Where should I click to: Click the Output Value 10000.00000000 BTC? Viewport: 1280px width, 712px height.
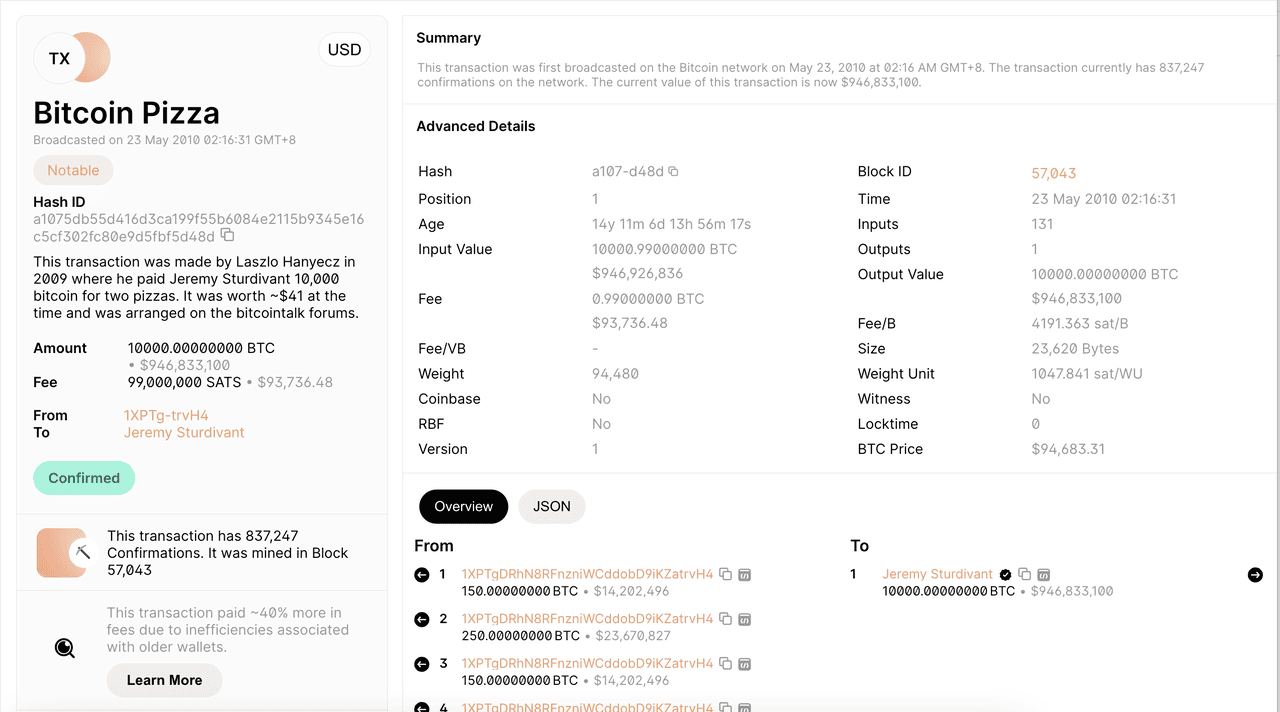coord(1105,274)
